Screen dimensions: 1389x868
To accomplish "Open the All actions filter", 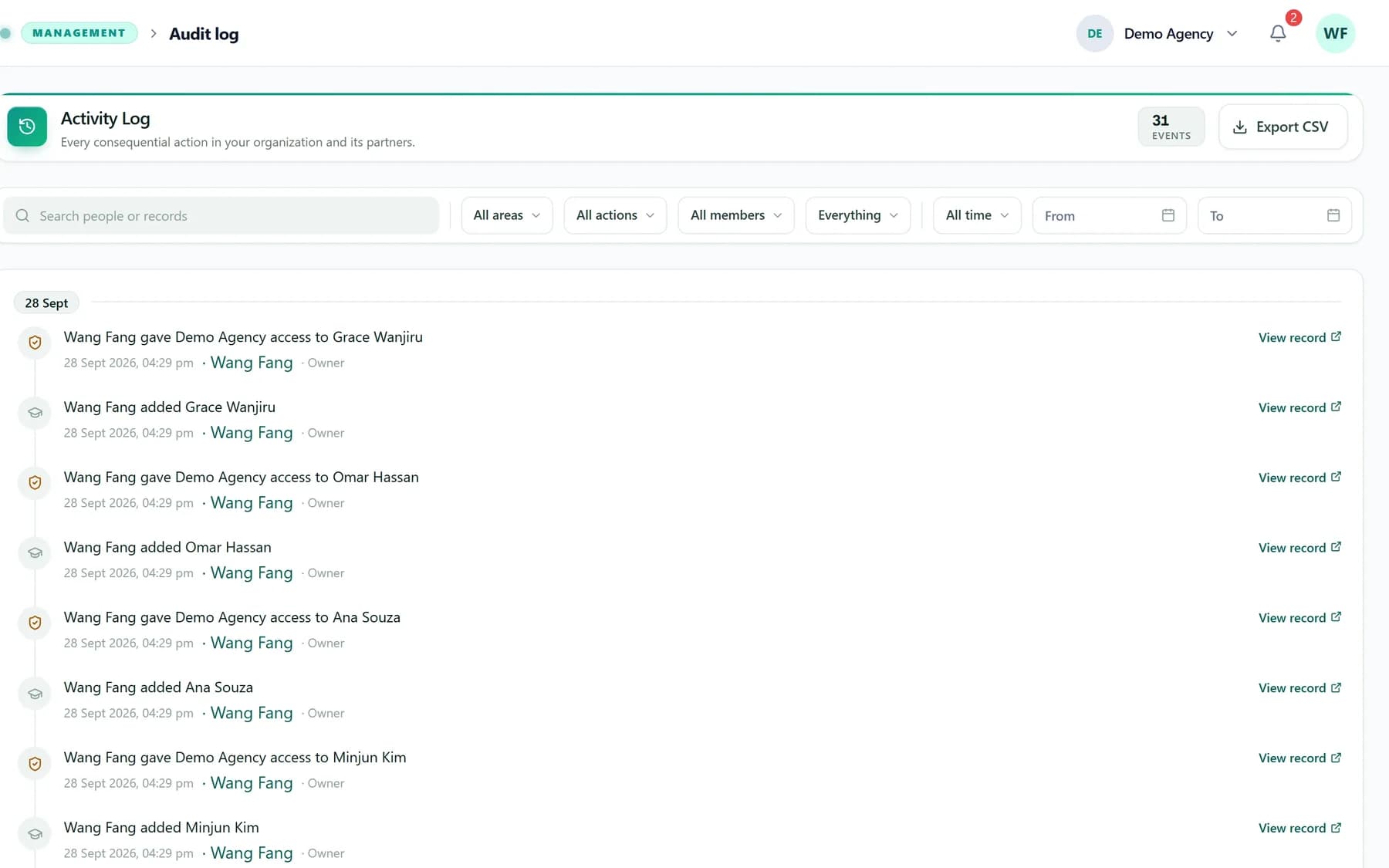I will (x=615, y=215).
